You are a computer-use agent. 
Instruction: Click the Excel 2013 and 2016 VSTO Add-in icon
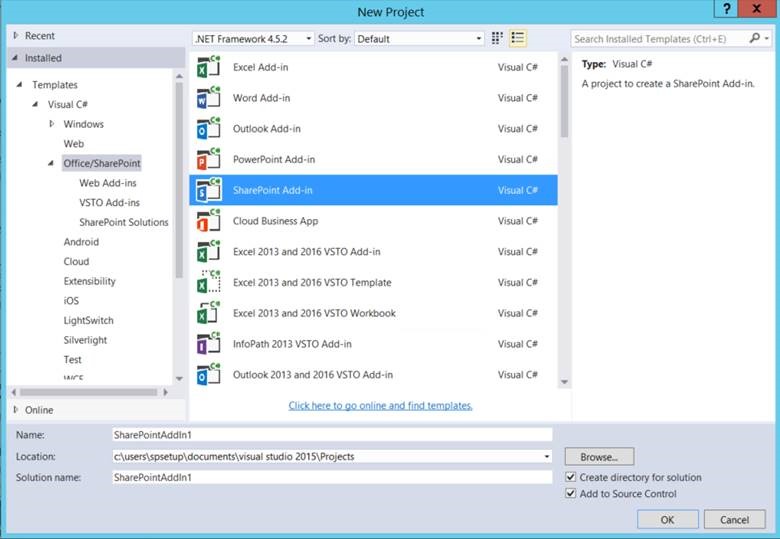click(208, 252)
